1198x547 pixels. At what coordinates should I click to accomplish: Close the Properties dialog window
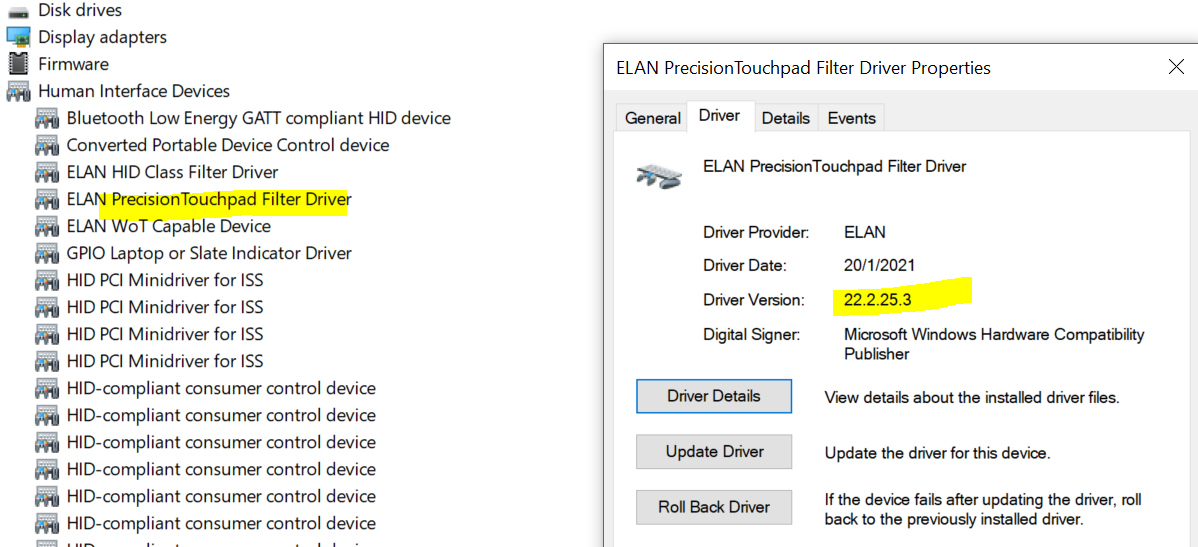(1176, 67)
